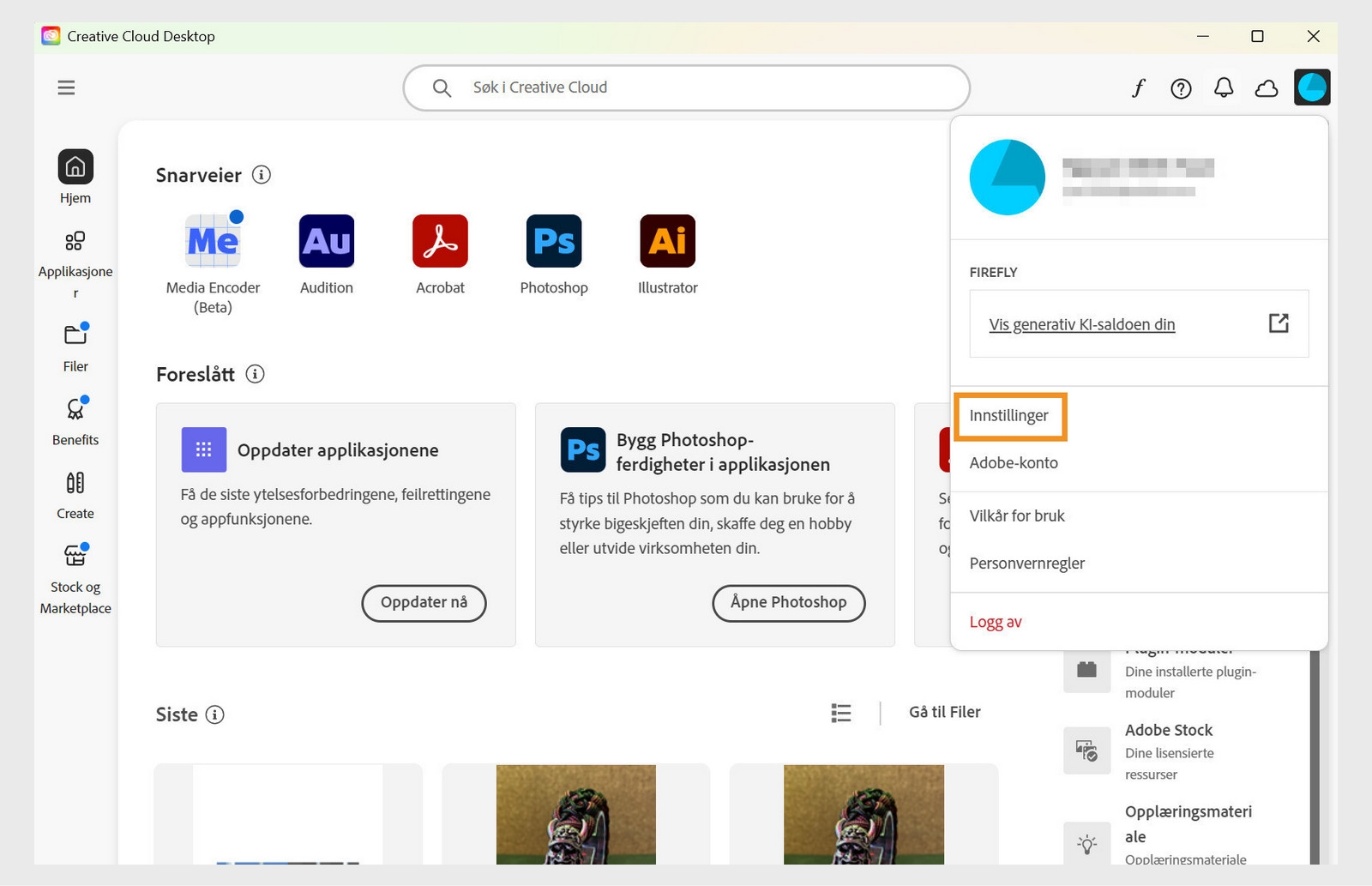The image size is (1372, 886).
Task: Select Adobe-konto in the profile menu
Action: (1013, 462)
